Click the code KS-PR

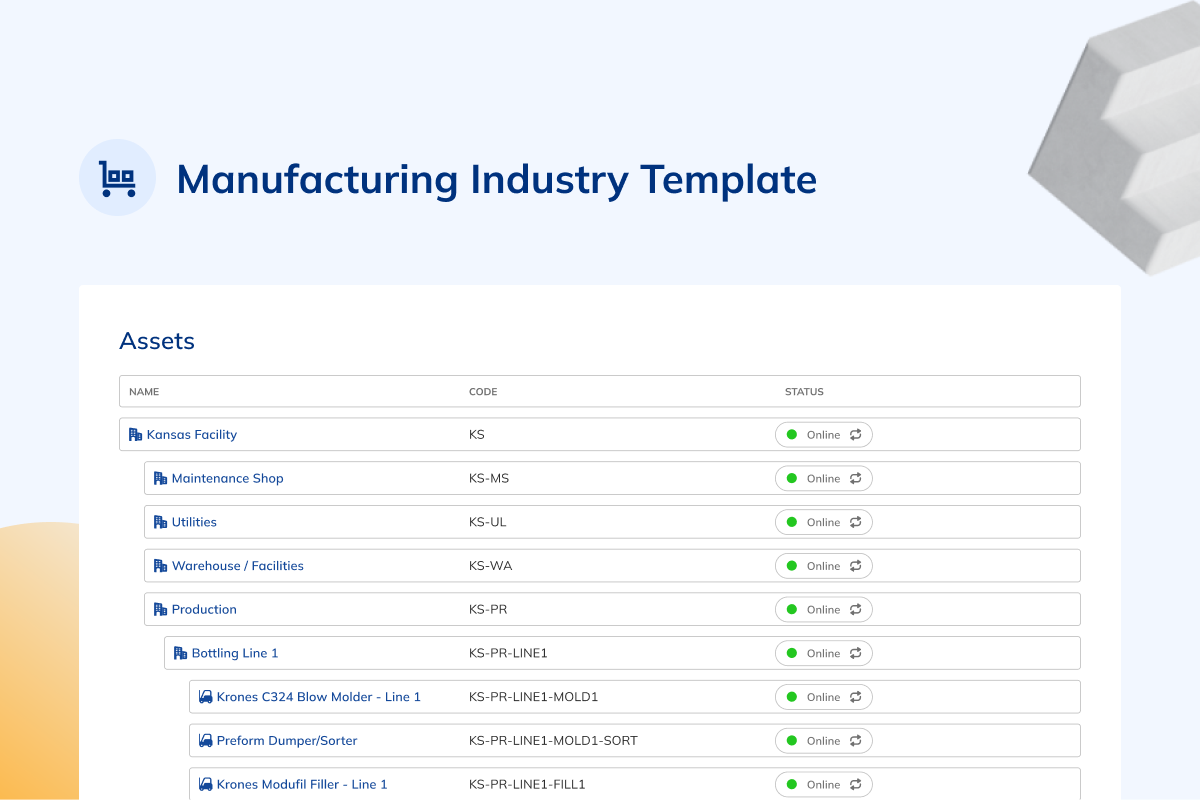click(488, 609)
